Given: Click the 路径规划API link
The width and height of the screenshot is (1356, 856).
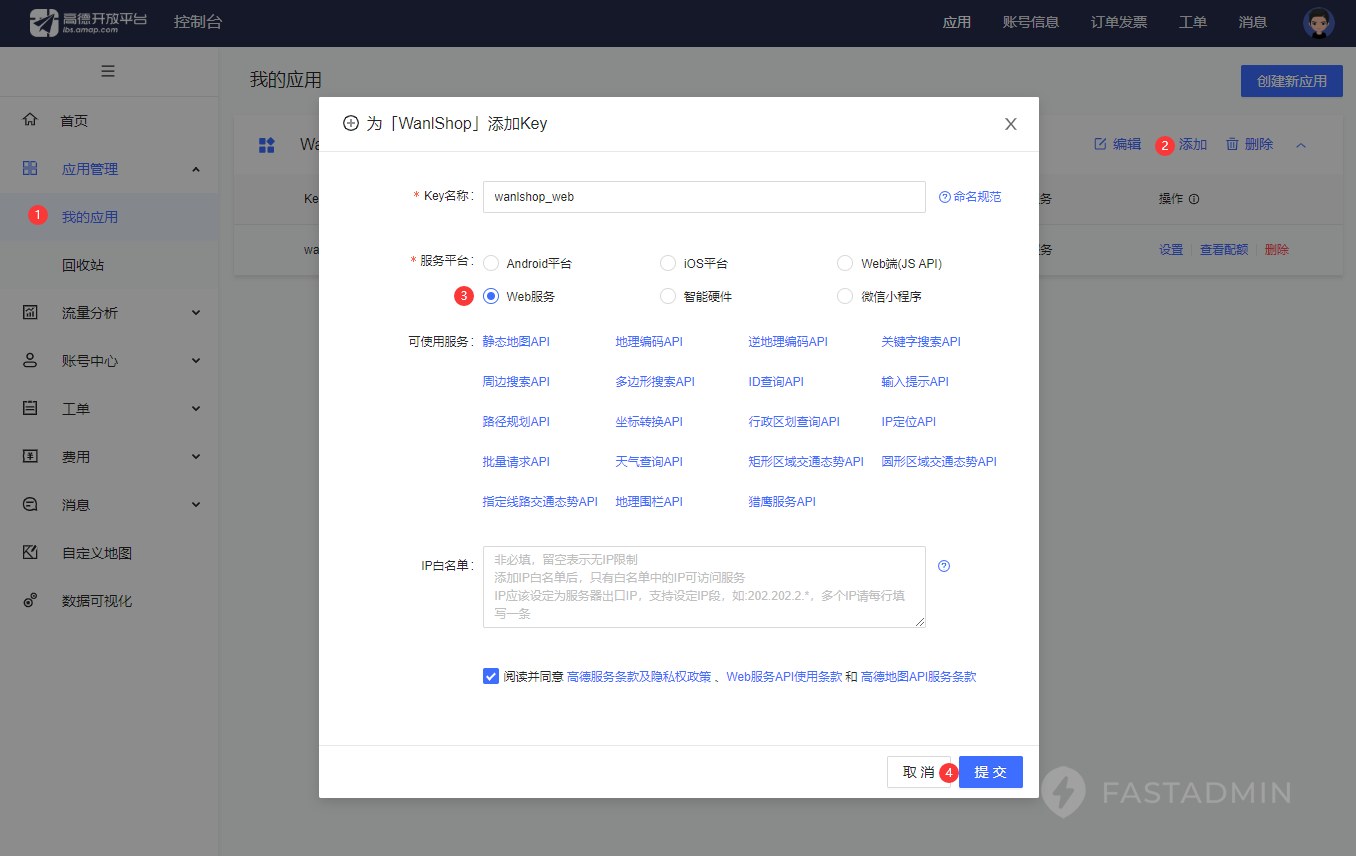Looking at the screenshot, I should coord(516,422).
